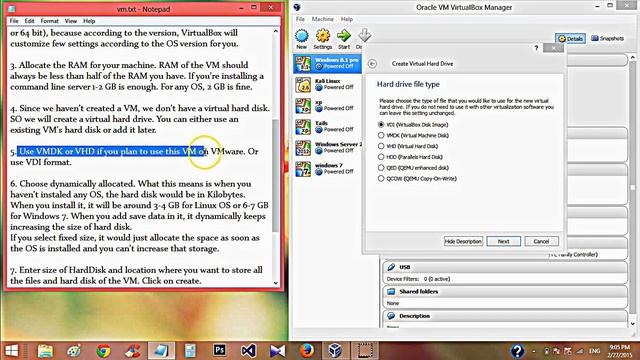
Task: Open Visual Studio Blend taskbar icon
Action: click(278, 351)
